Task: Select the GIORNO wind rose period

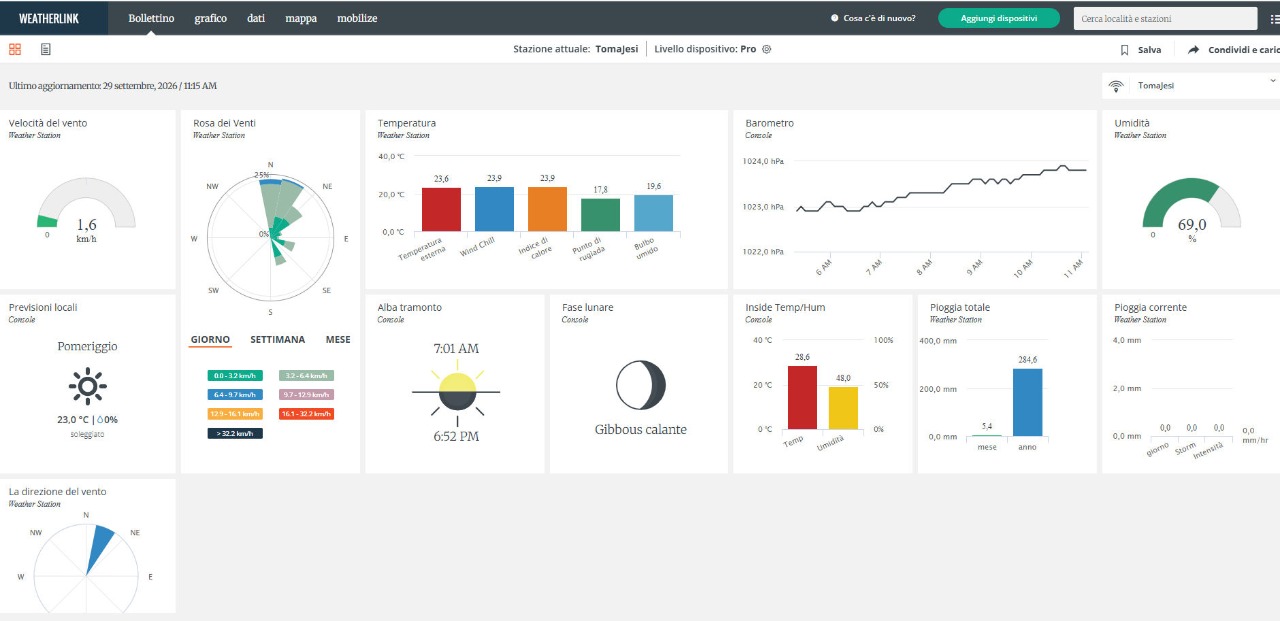Action: tap(210, 340)
